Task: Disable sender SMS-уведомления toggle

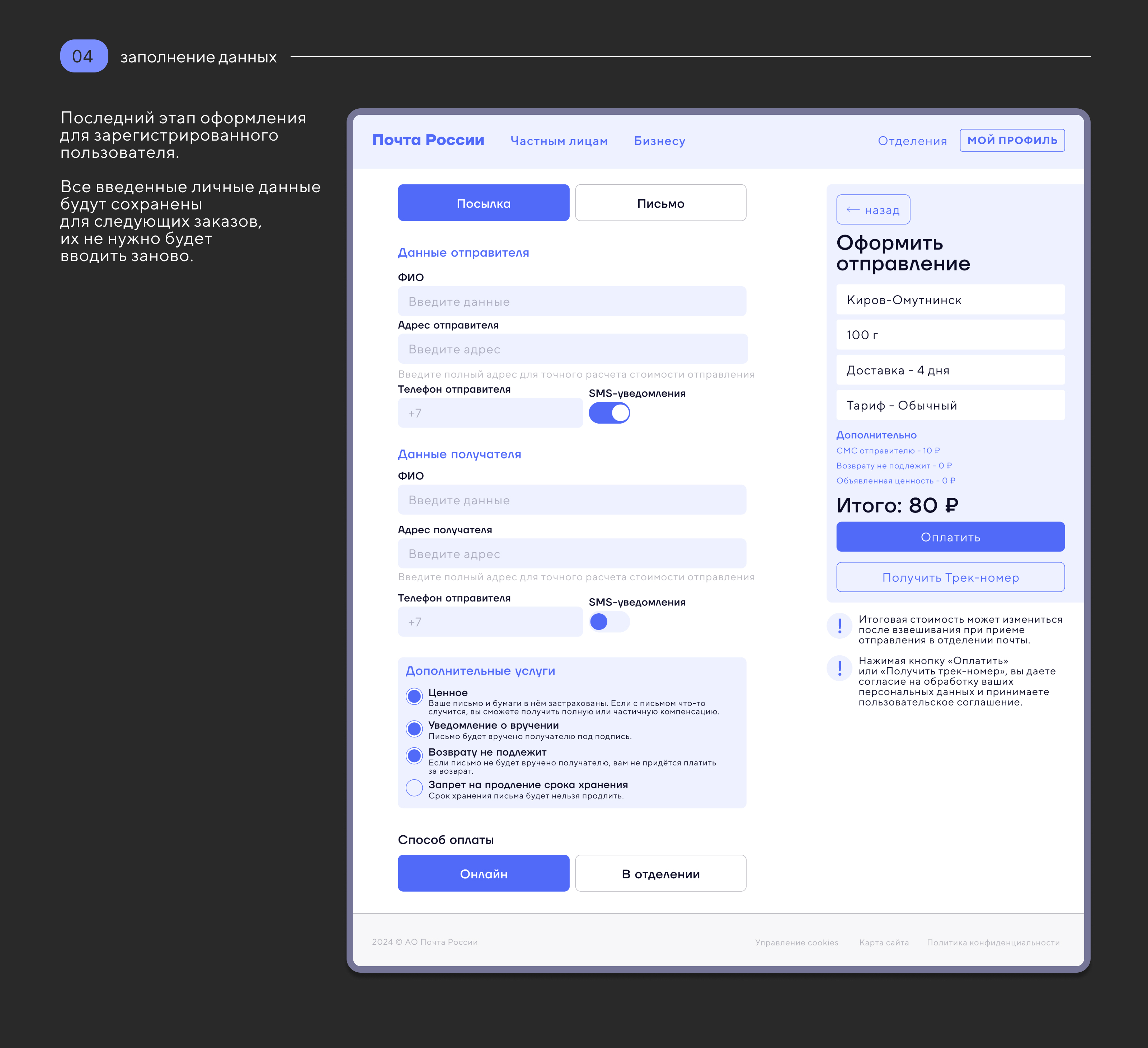Action: [609, 413]
